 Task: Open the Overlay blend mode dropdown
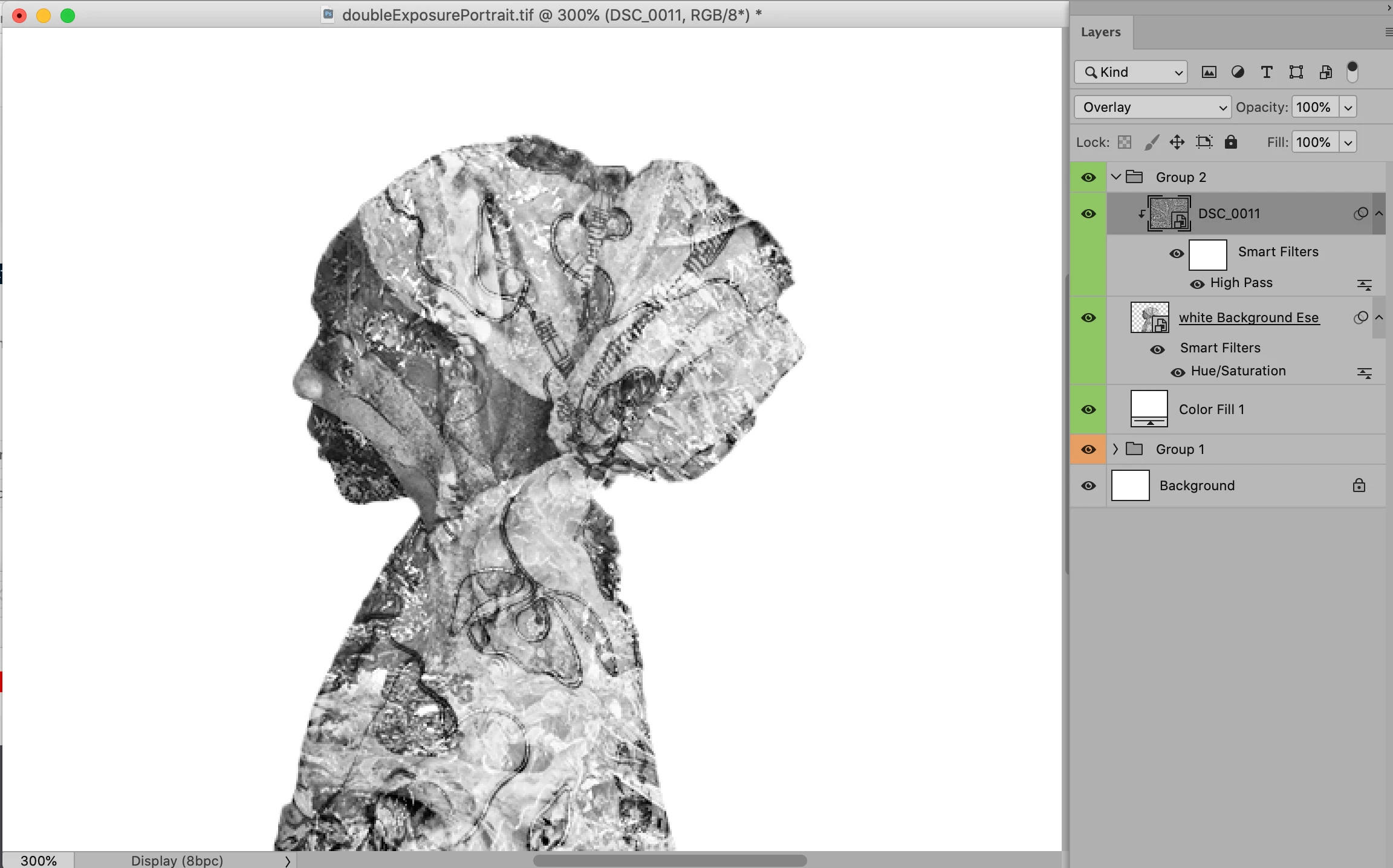[x=1152, y=108]
